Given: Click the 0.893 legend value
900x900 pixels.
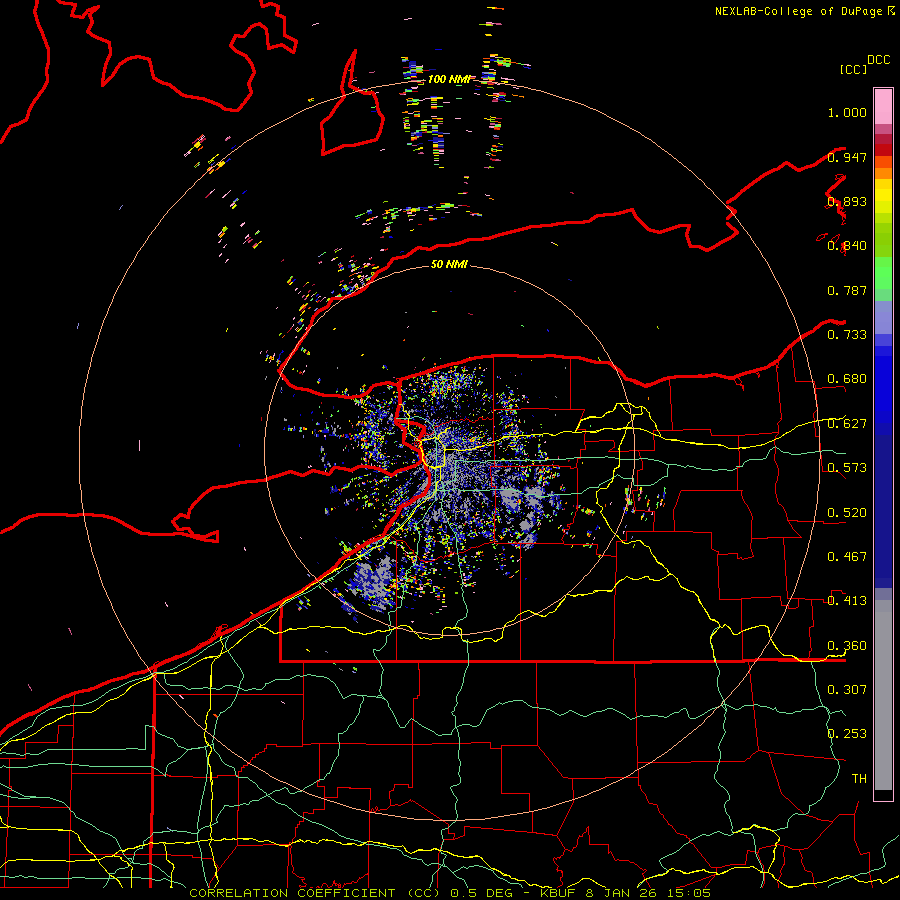Looking at the screenshot, I should [x=847, y=201].
